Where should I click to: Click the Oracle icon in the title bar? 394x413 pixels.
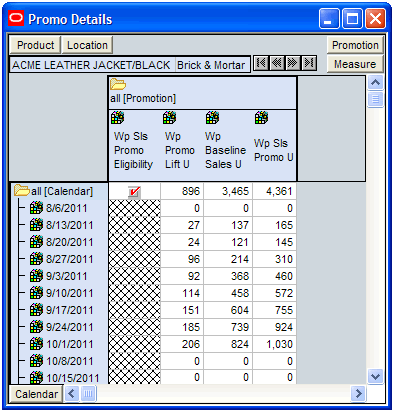[x=16, y=18]
